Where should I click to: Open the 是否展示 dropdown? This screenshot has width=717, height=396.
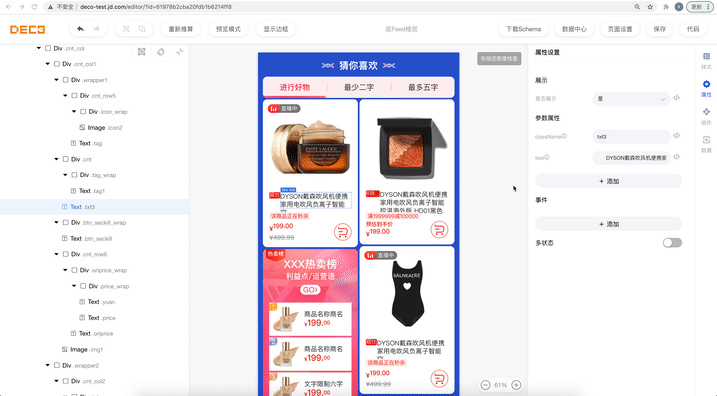click(x=631, y=98)
